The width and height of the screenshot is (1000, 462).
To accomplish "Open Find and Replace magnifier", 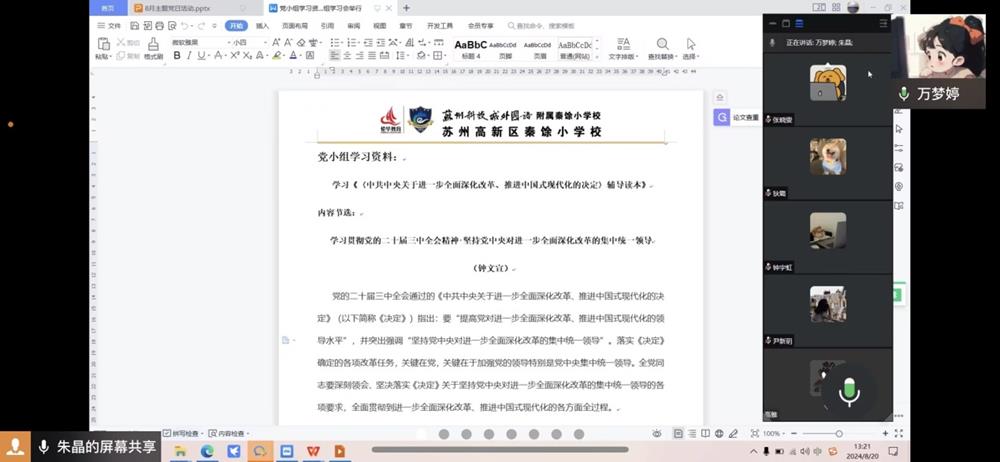I will coord(662,48).
